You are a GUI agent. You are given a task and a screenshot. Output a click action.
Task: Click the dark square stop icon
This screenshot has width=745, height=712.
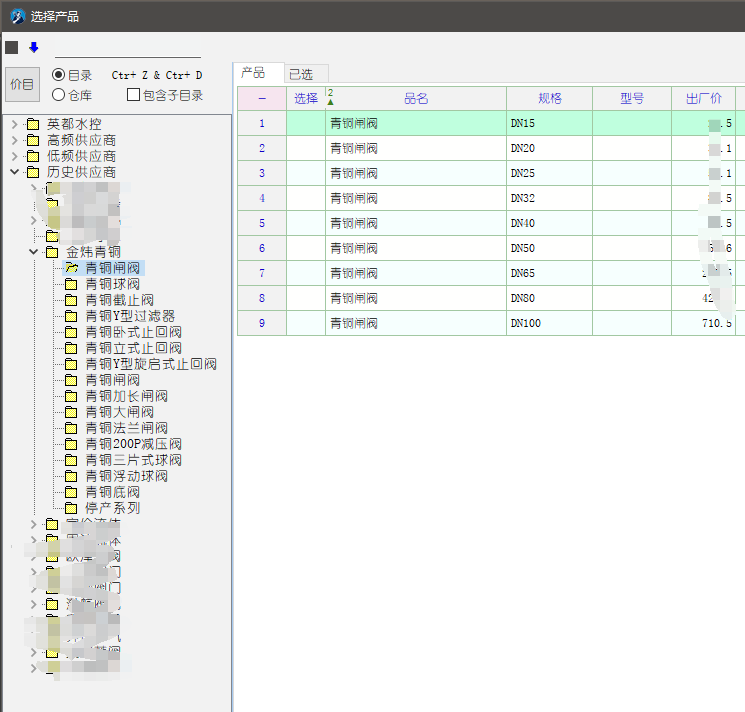[11, 47]
